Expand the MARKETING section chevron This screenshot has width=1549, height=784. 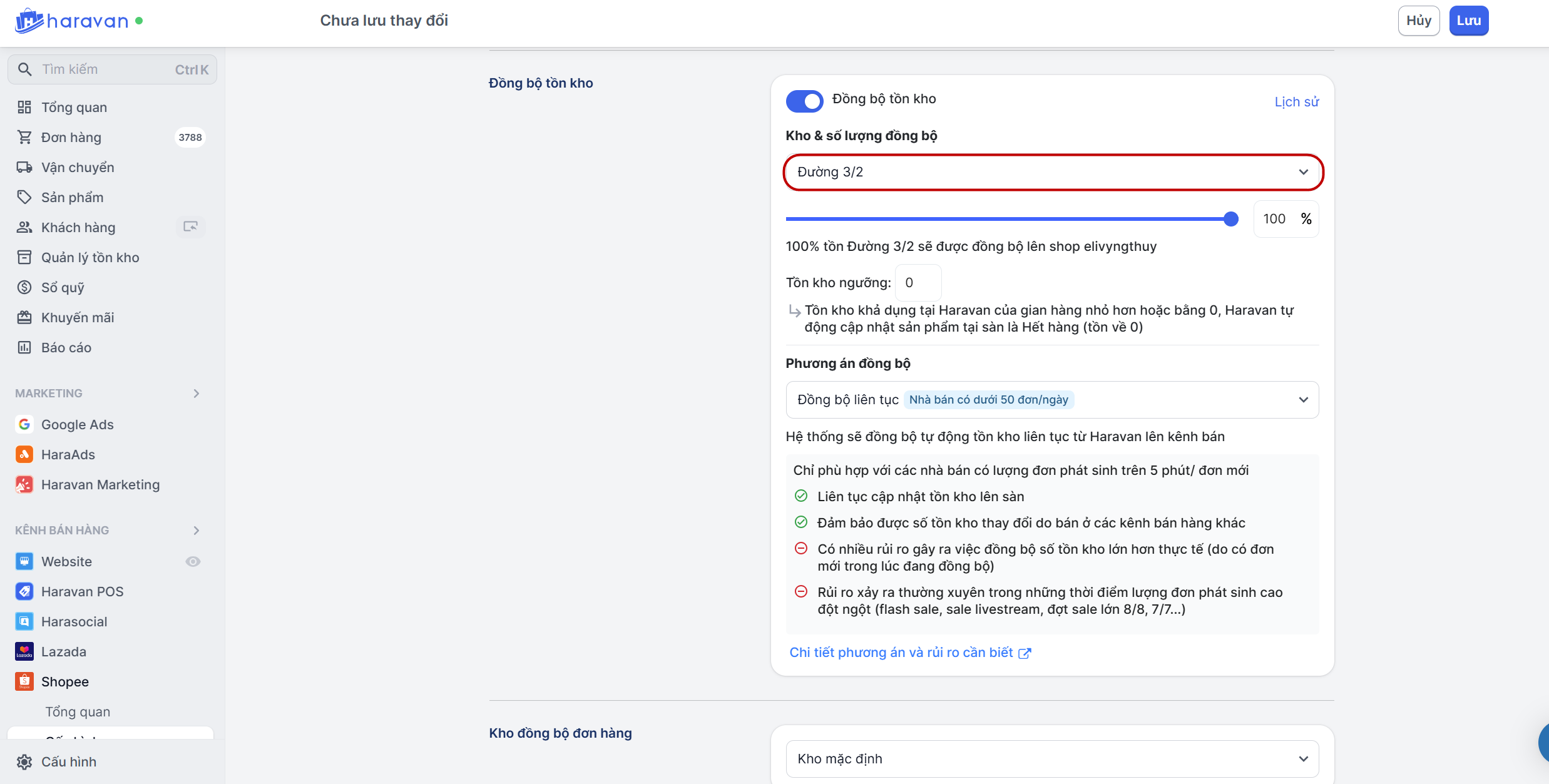[197, 394]
